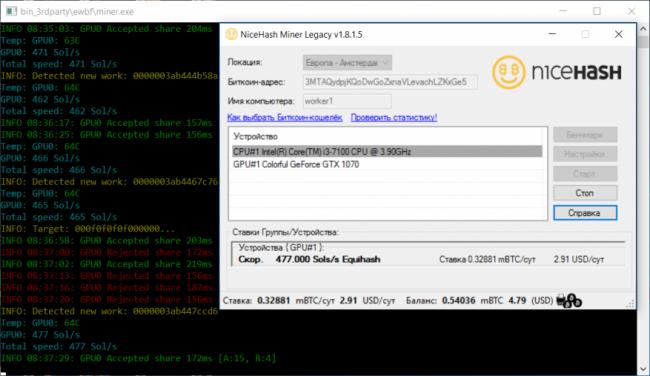650x376 pixels.
Task: Click the NiceHash smiley logo
Action: (509, 73)
